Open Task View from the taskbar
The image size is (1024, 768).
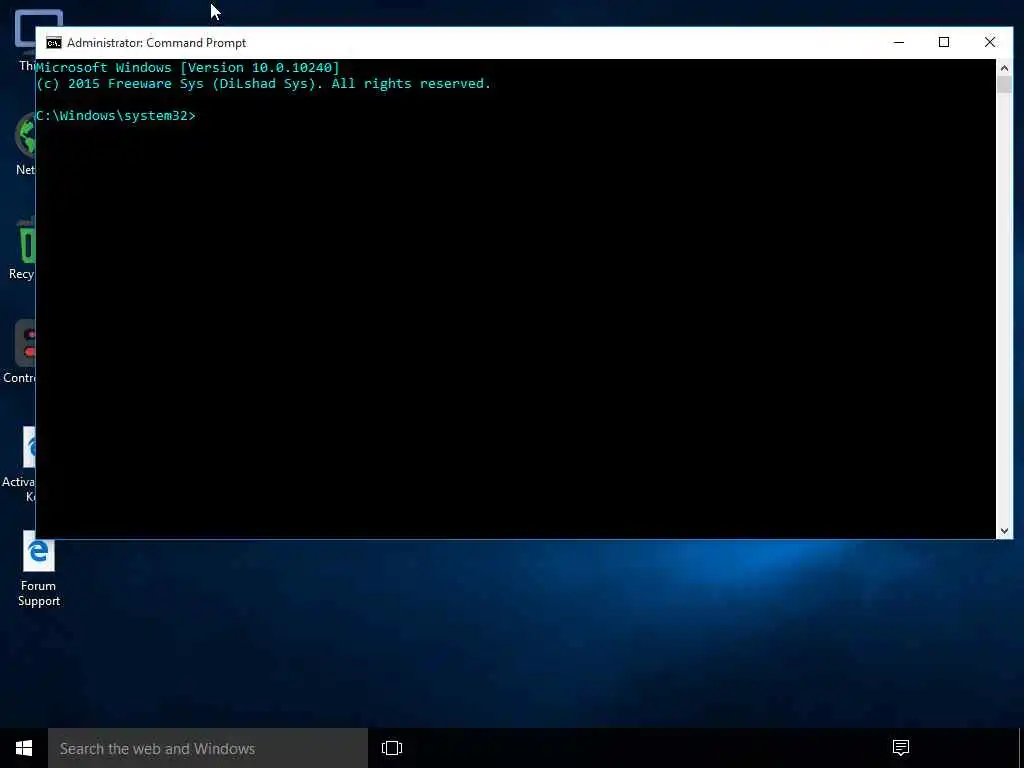click(392, 748)
